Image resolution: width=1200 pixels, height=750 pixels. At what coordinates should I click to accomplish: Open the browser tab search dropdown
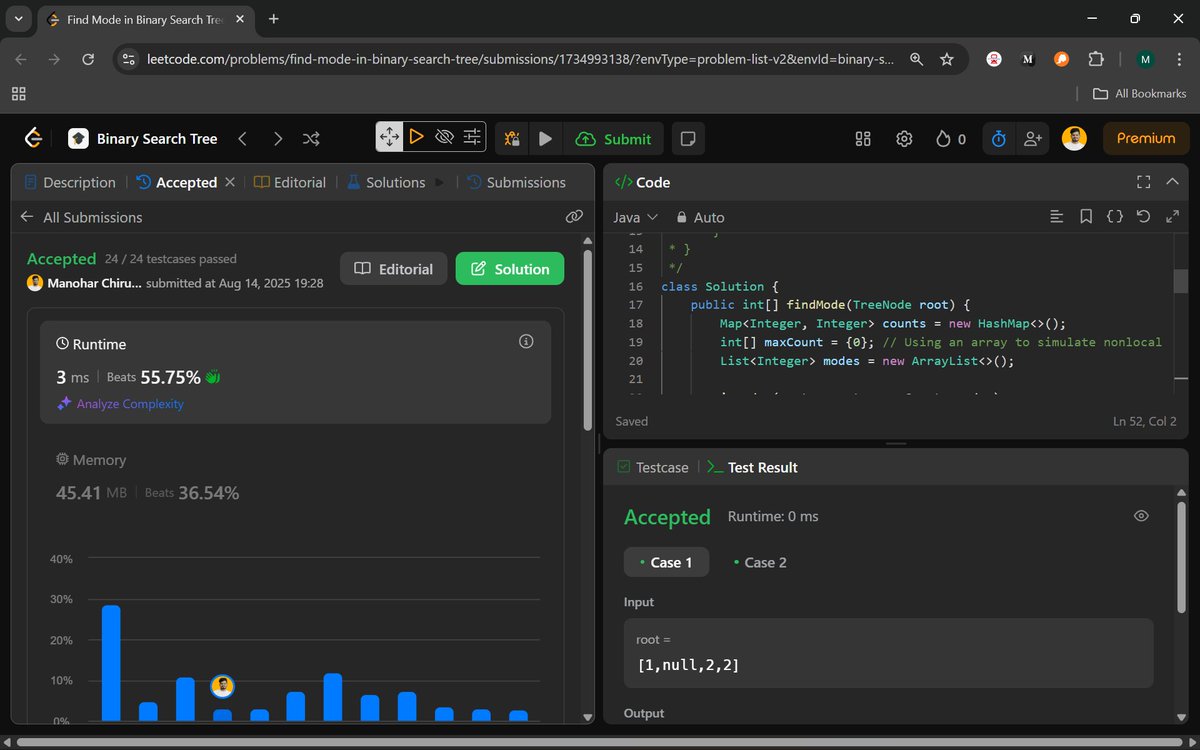click(18, 19)
